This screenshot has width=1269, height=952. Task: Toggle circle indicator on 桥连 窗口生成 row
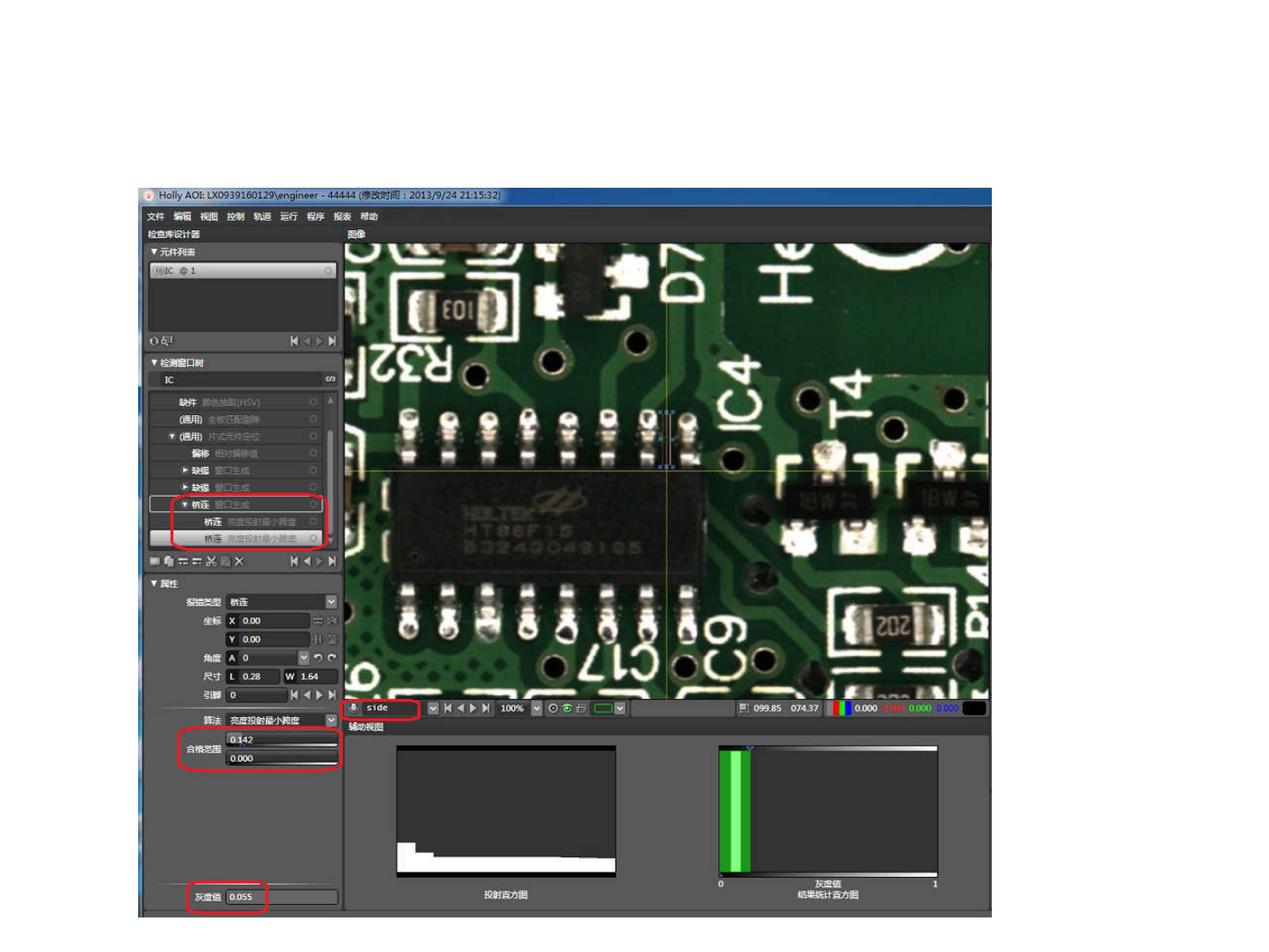tap(313, 505)
